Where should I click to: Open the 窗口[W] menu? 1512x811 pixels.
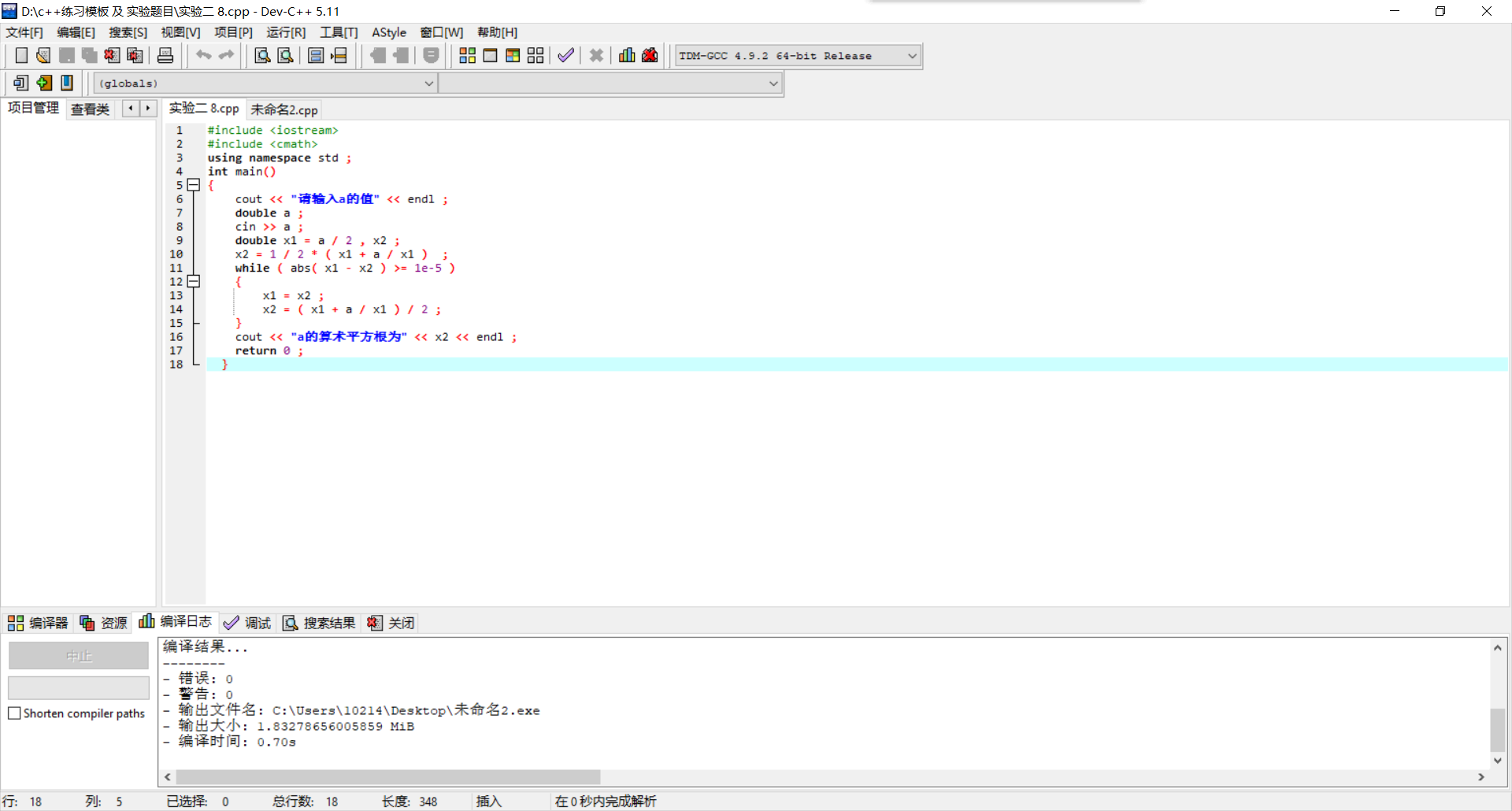coord(442,32)
